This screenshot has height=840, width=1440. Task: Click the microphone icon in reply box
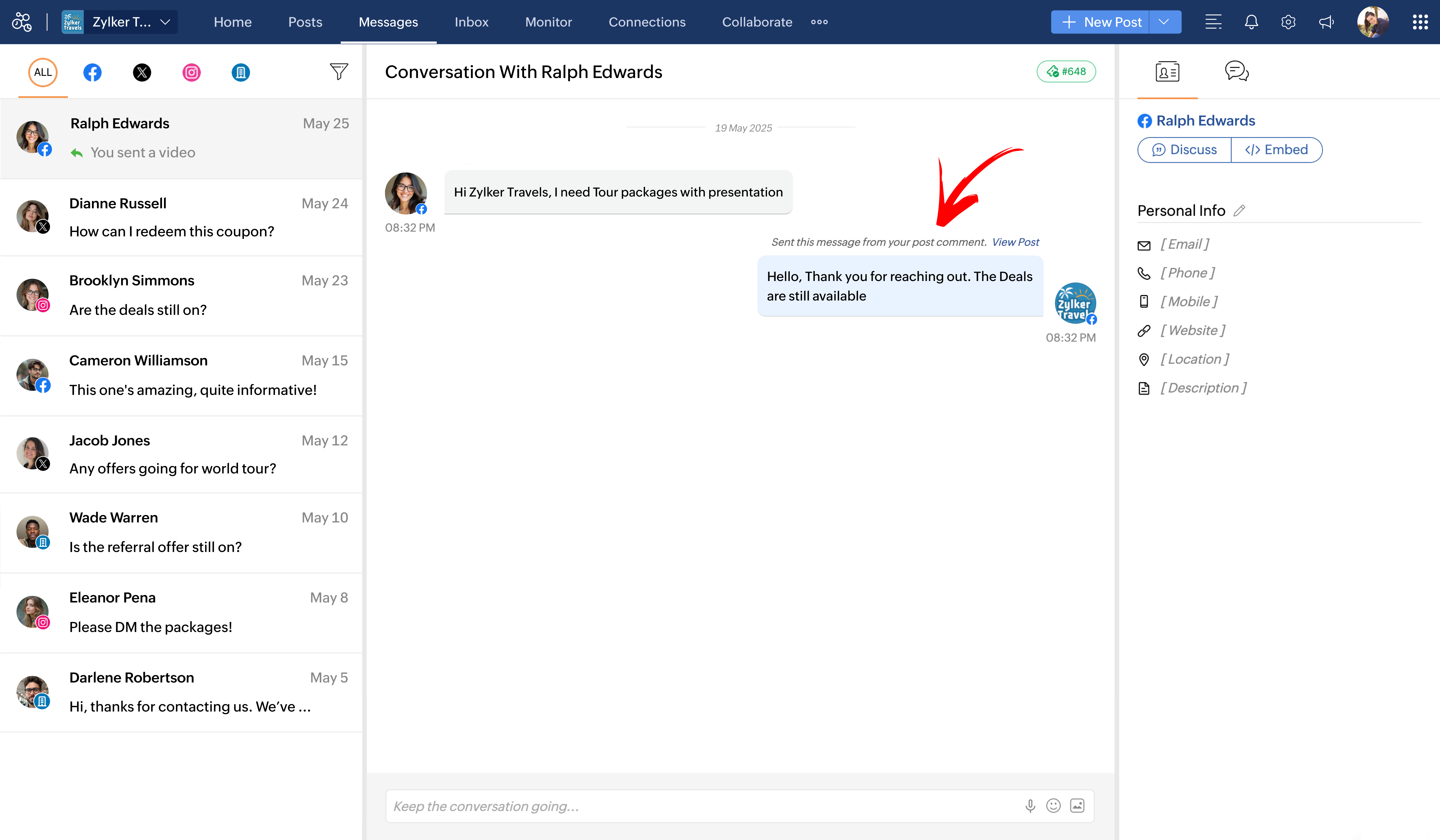click(1030, 806)
